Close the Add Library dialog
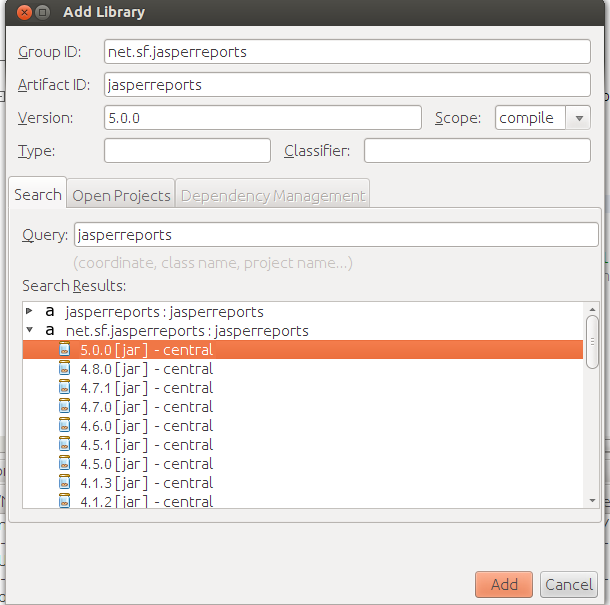 pos(25,12)
